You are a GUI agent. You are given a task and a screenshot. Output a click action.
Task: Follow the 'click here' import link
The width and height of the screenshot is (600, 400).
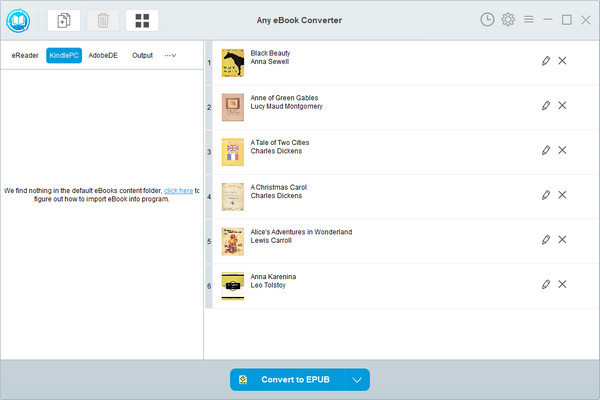click(178, 190)
